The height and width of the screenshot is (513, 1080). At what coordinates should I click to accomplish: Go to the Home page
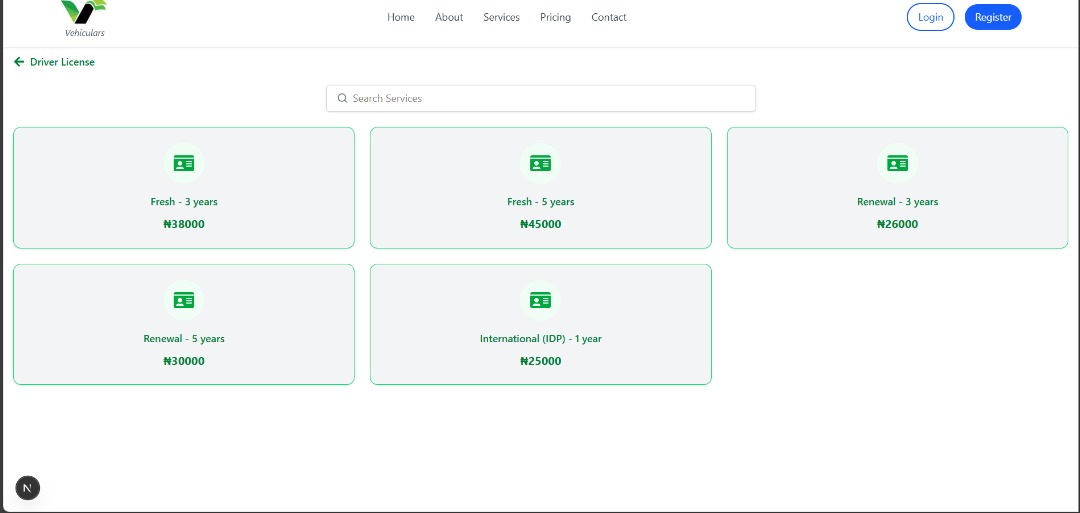(401, 17)
